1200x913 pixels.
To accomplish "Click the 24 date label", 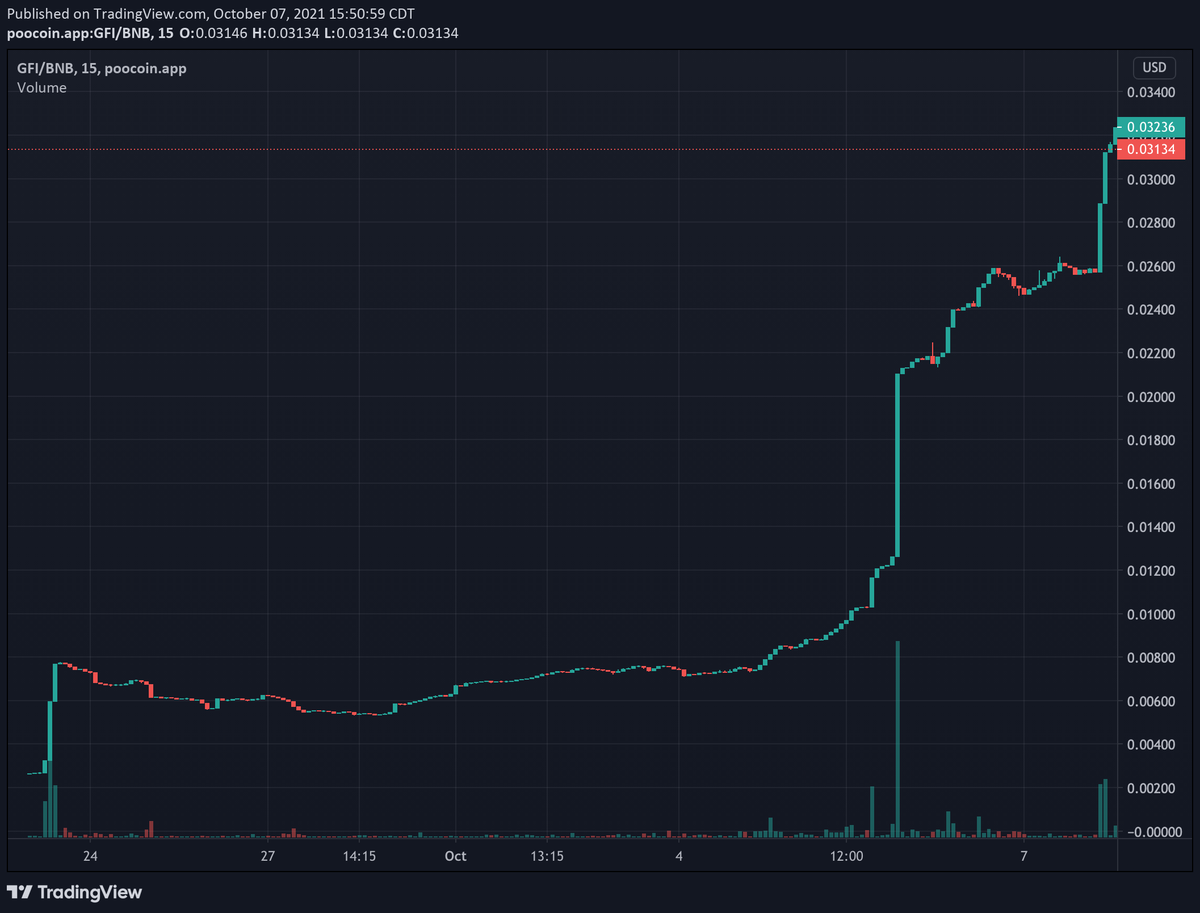I will (90, 856).
